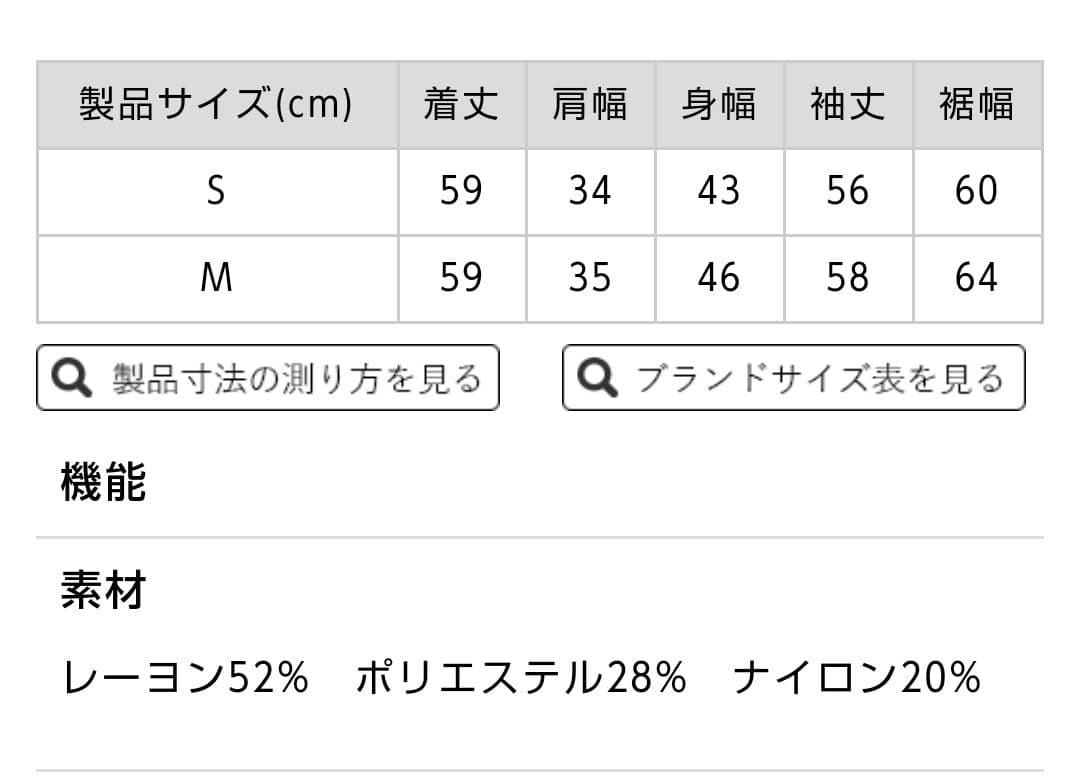Select the size M row label
This screenshot has width=1080, height=782.
pos(215,278)
